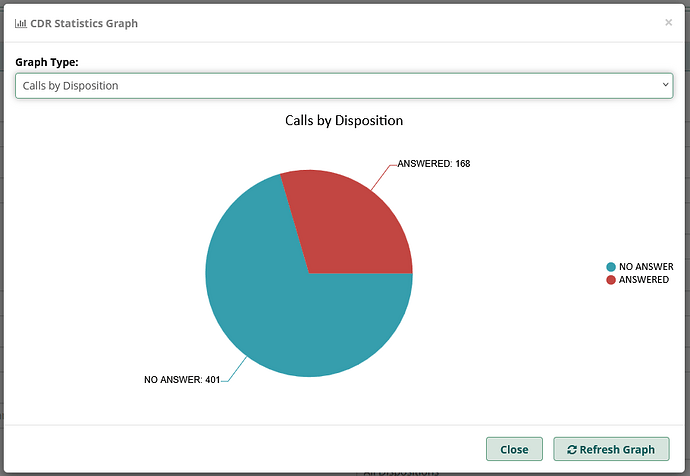Click the "NO ANSWER: 401" data label

click(x=181, y=380)
